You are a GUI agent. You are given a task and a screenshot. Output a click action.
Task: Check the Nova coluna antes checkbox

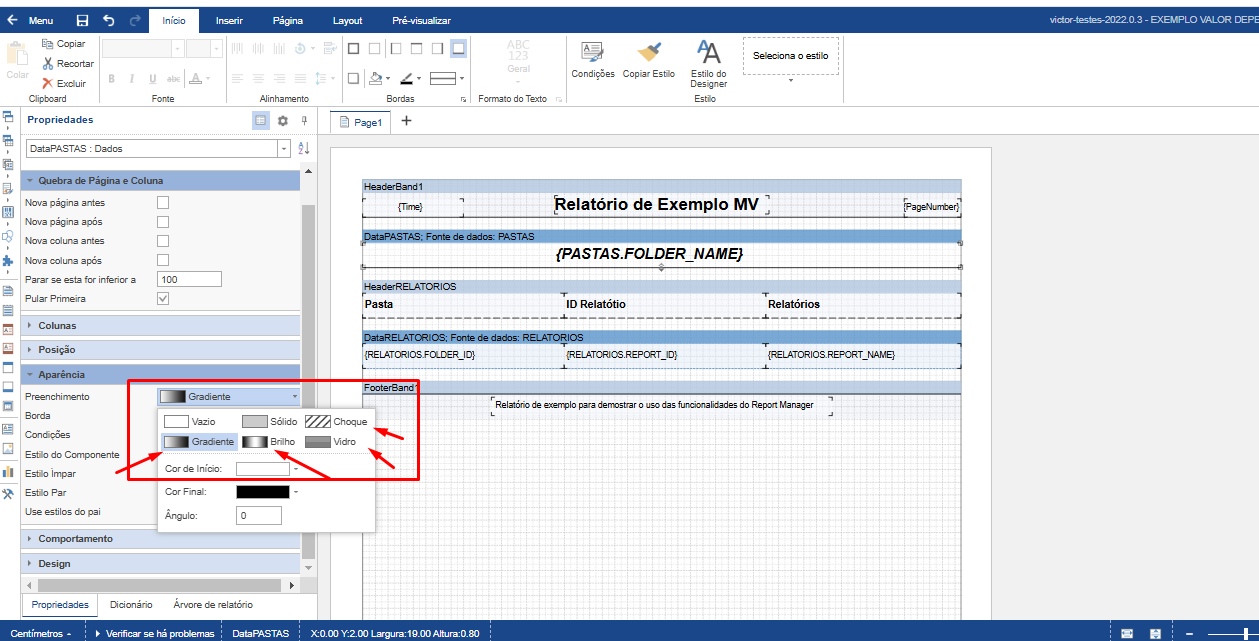pyautogui.click(x=163, y=241)
